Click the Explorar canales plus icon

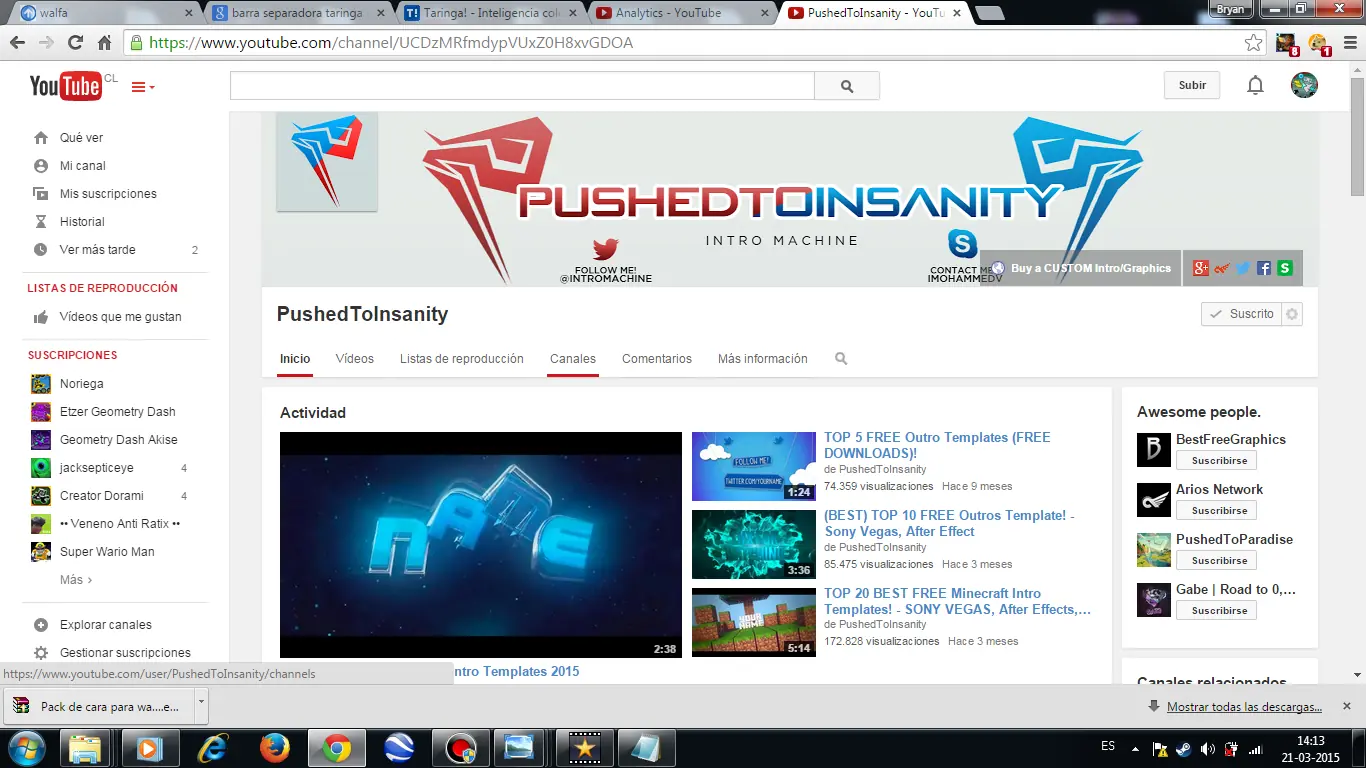pyautogui.click(x=41, y=625)
